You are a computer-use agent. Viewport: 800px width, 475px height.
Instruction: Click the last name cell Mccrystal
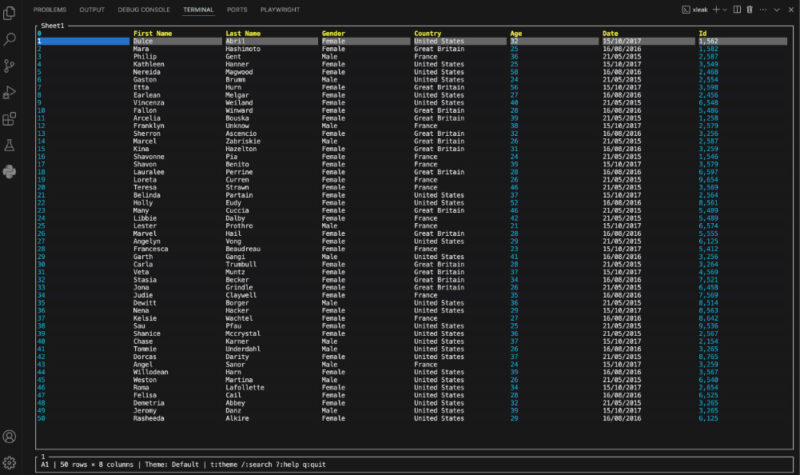click(x=243, y=334)
